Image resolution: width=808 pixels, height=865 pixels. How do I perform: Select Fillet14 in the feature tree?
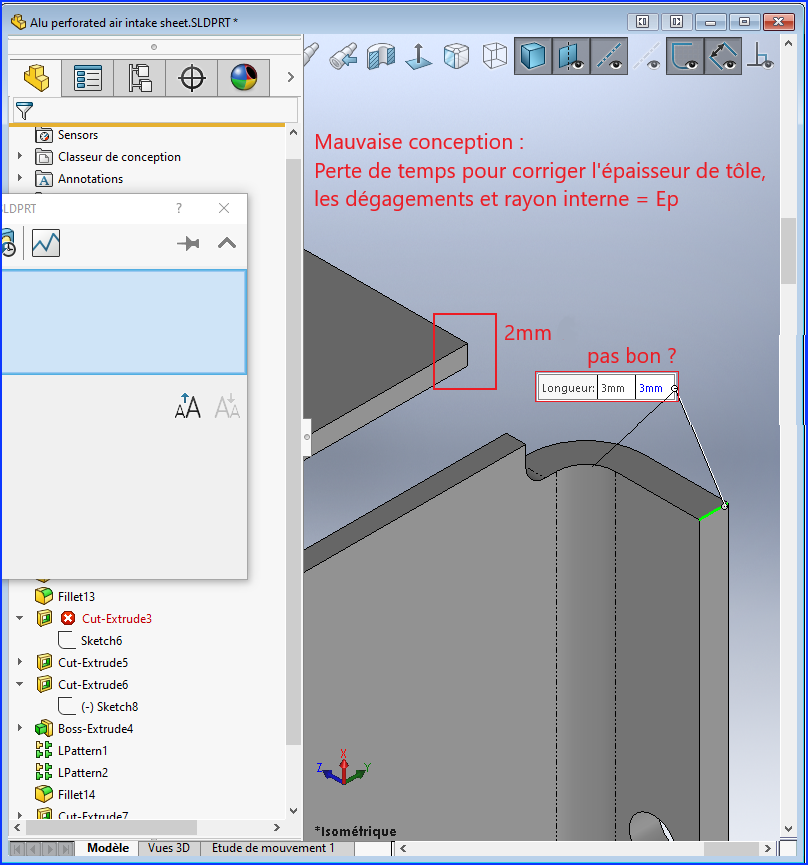(x=76, y=795)
